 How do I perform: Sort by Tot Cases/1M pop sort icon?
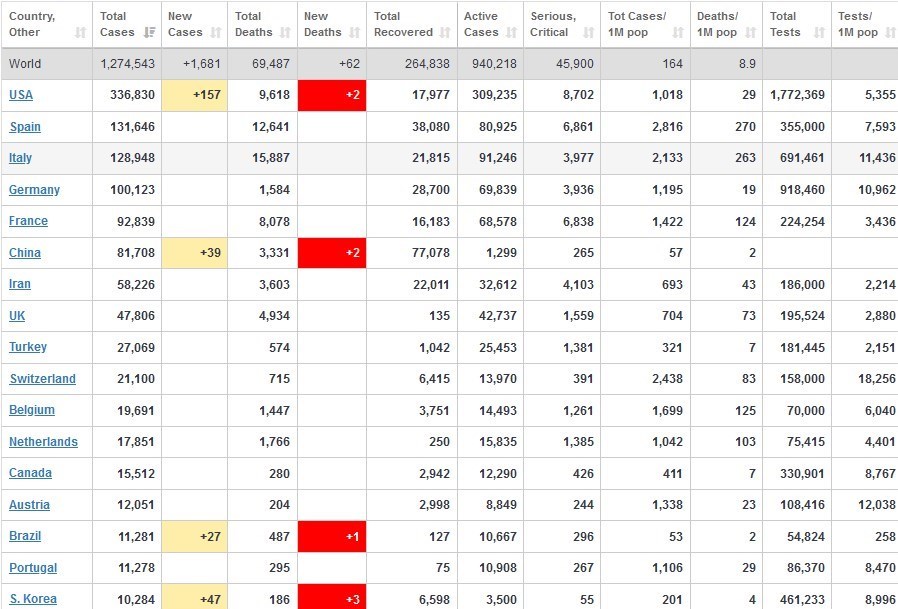[678, 33]
